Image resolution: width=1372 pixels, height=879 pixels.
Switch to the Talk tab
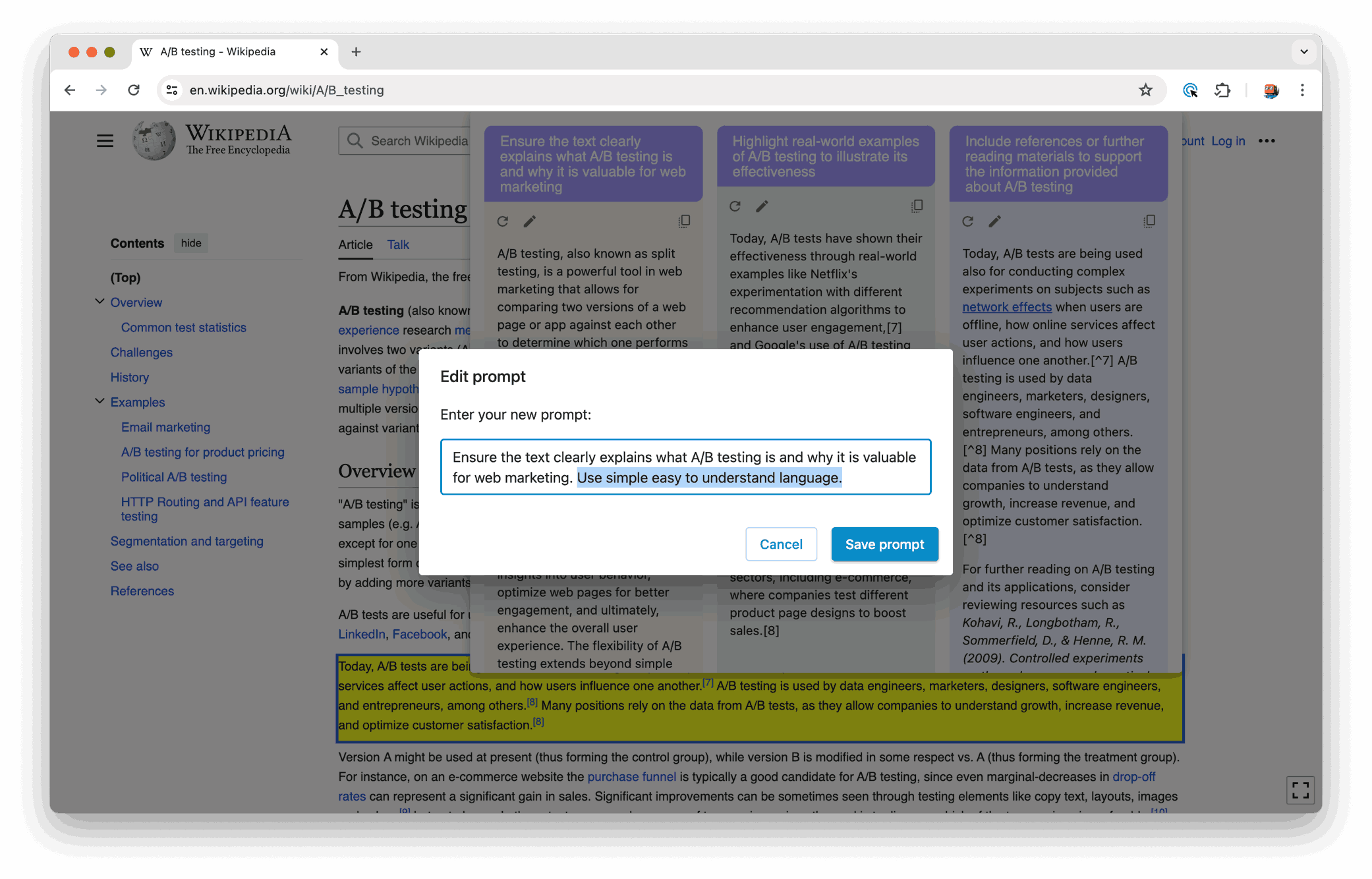coord(398,244)
